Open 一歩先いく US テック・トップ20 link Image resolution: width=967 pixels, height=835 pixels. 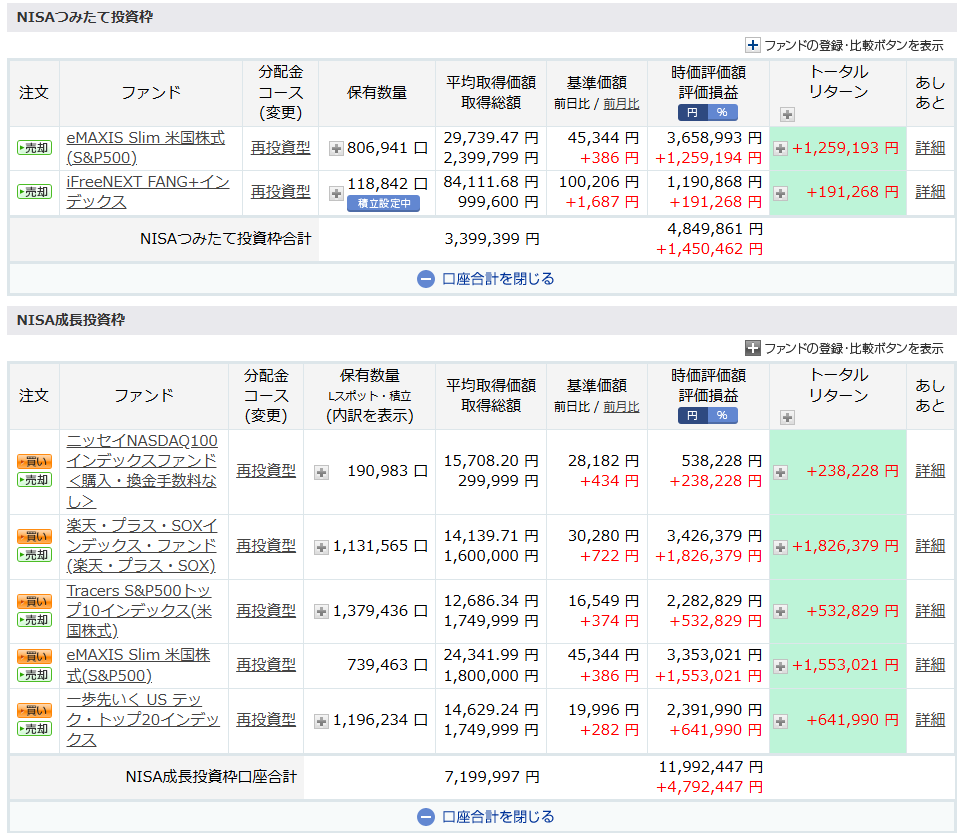142,720
